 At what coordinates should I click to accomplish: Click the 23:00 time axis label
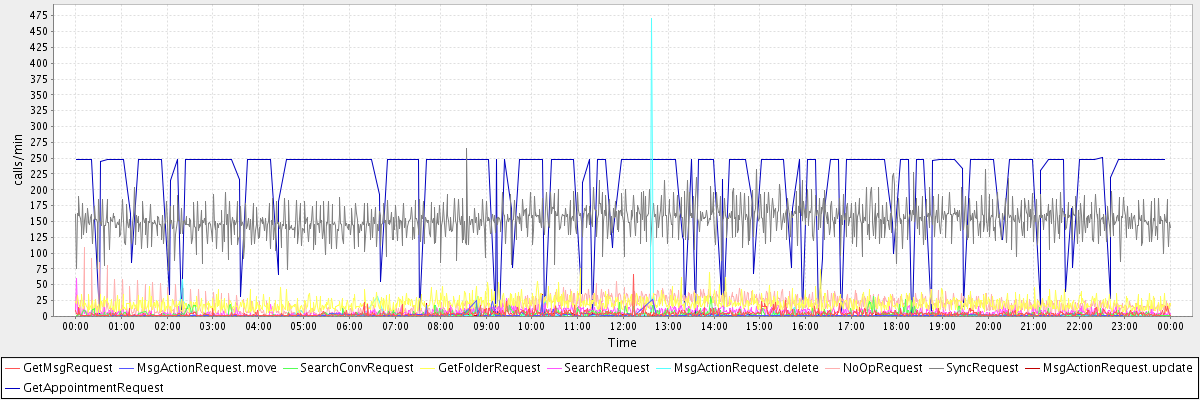(1124, 326)
